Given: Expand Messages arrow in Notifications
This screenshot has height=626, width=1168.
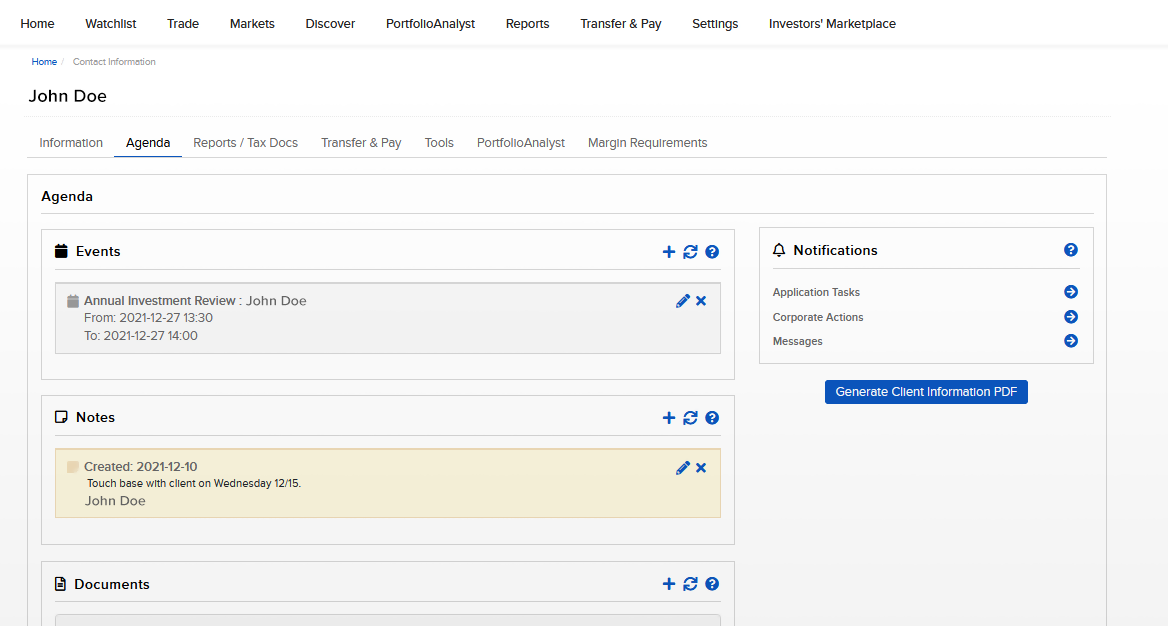Looking at the screenshot, I should click(1071, 341).
